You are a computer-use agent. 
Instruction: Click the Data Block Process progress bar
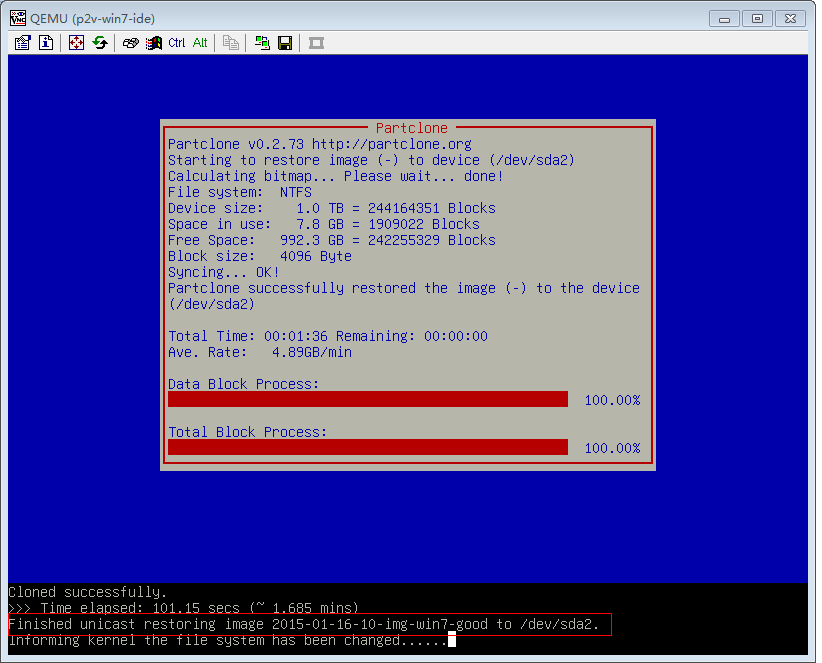click(368, 399)
